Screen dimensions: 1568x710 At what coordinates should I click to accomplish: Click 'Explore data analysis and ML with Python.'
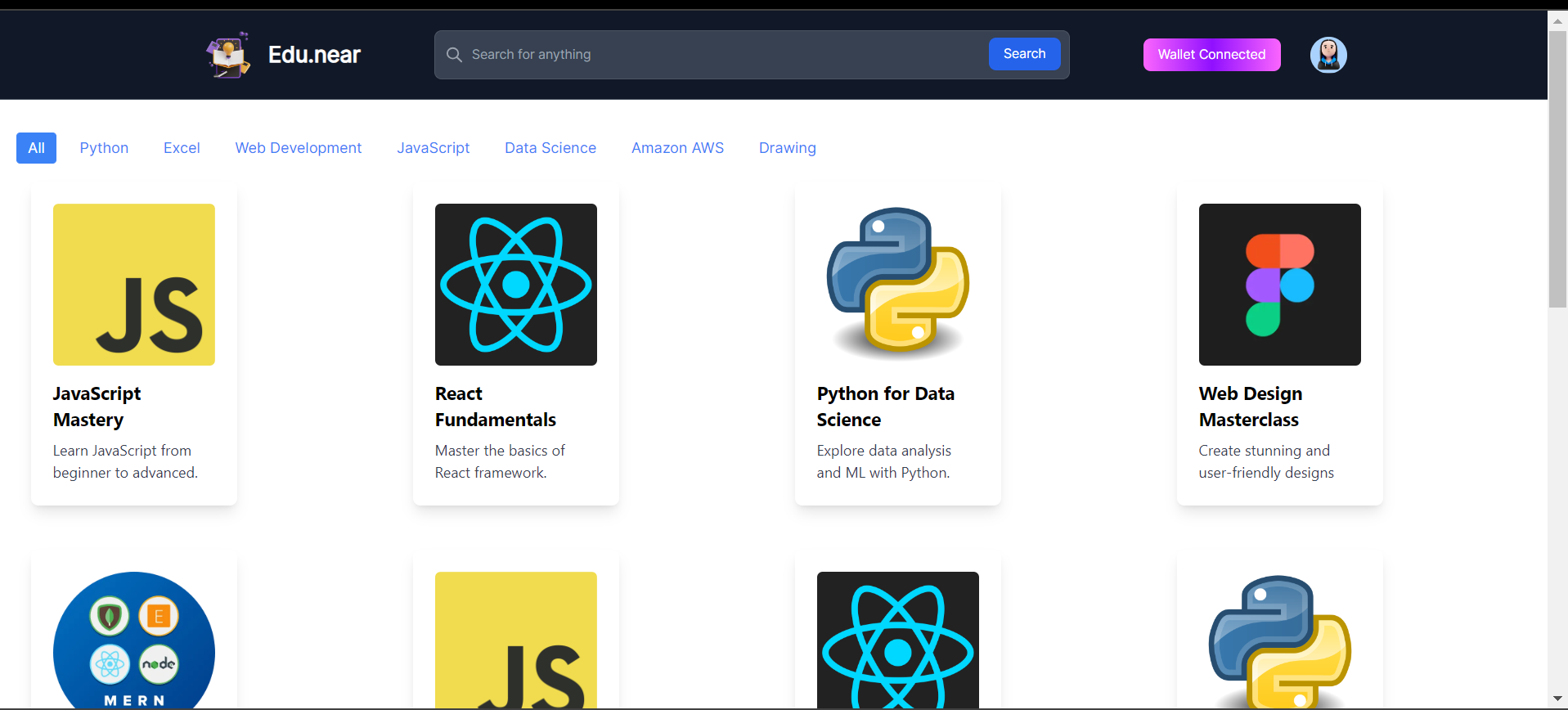pyautogui.click(x=884, y=461)
